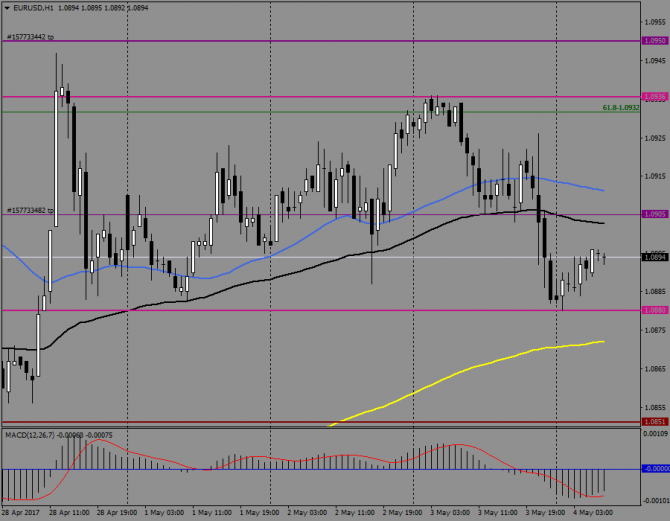670x521 pixels.
Task: Click the purple 1.0950 price tag
Action: pyautogui.click(x=655, y=41)
